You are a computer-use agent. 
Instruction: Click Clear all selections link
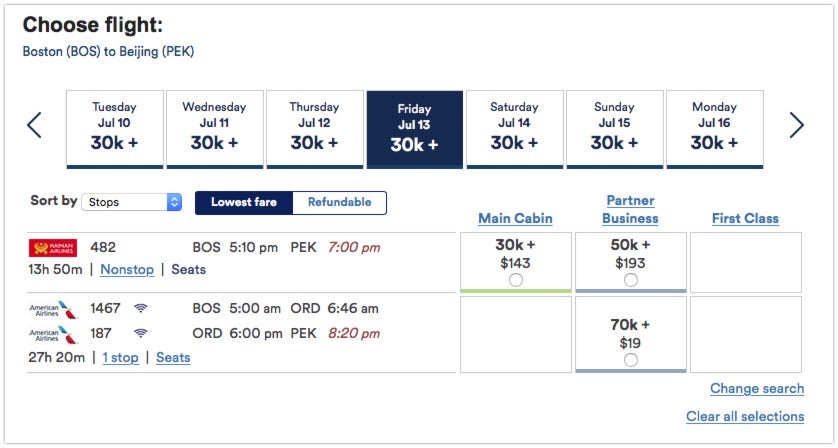tap(744, 416)
